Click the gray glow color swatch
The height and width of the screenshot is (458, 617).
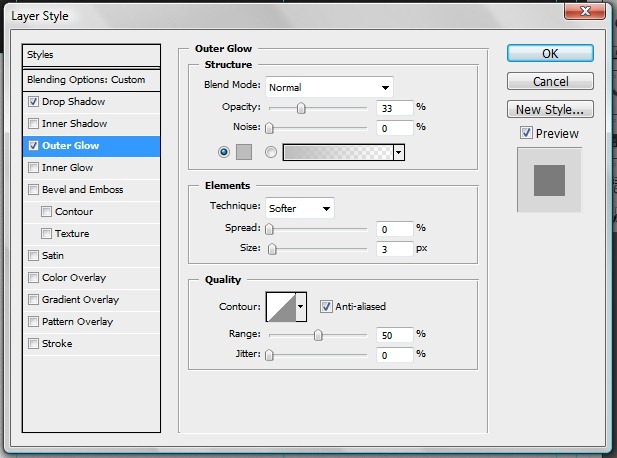pyautogui.click(x=245, y=152)
